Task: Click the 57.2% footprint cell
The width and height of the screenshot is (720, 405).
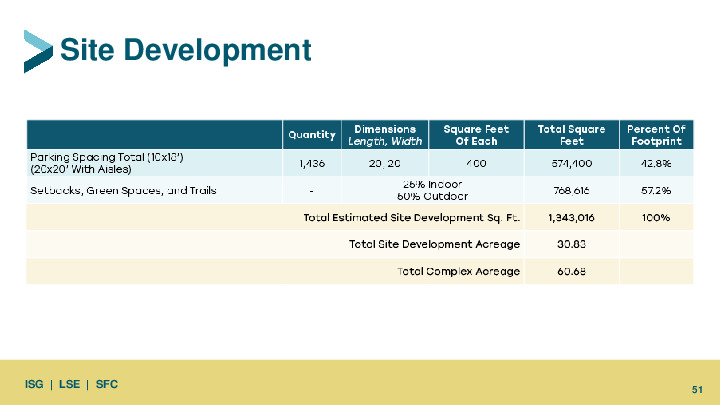Action: coord(656,190)
